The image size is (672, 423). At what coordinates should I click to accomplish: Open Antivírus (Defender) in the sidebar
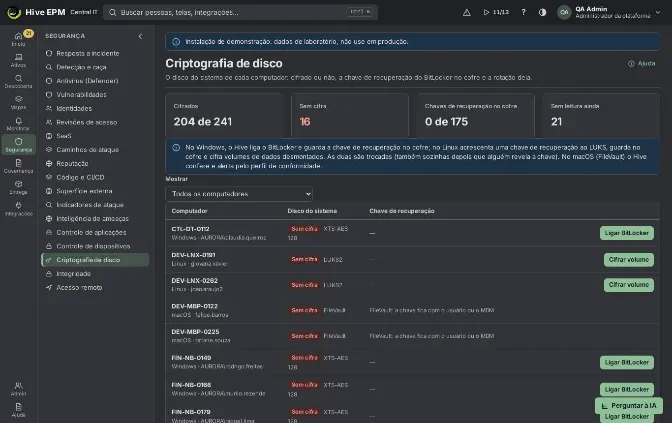pos(95,81)
